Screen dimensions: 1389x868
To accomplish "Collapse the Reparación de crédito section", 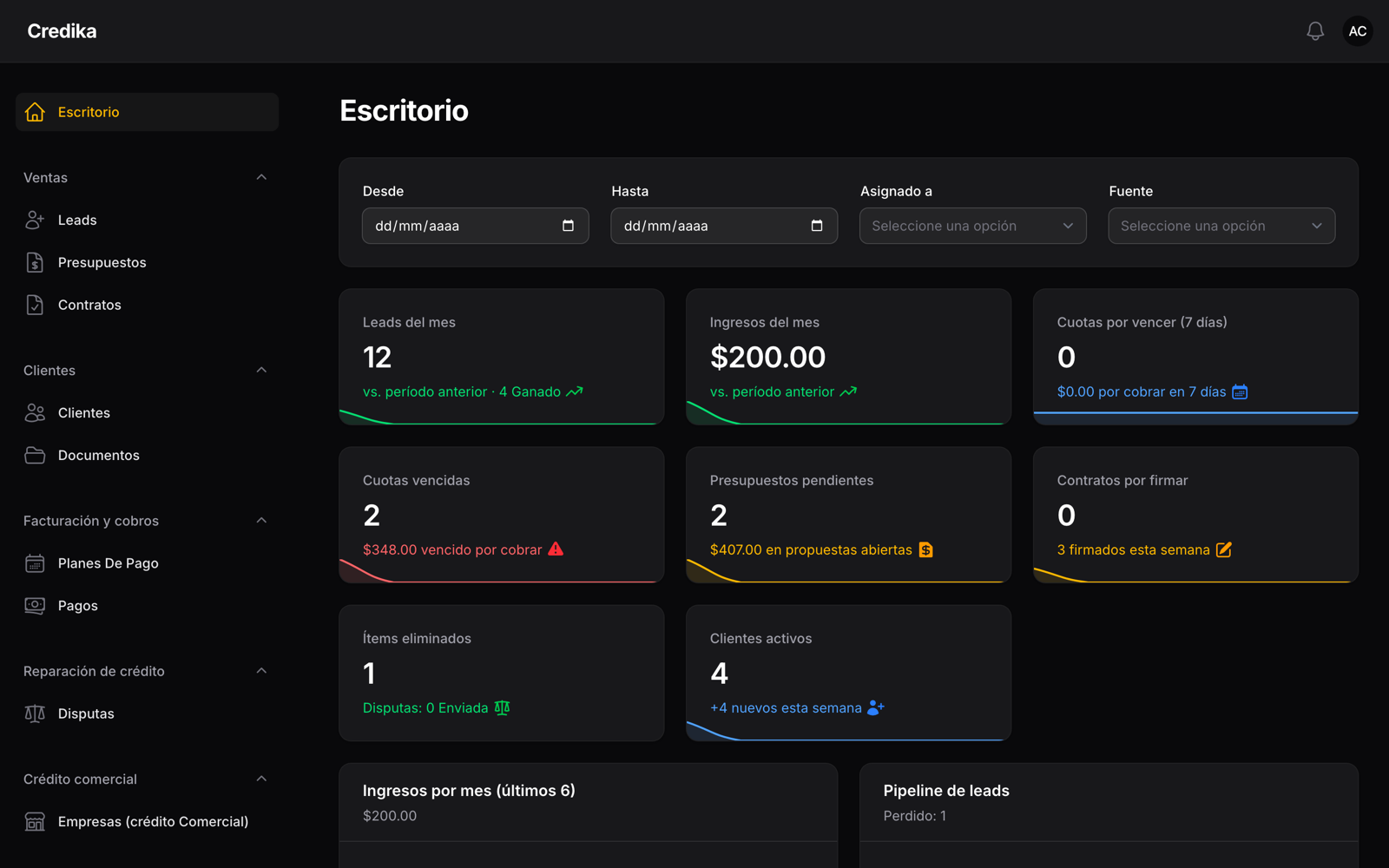I will (261, 671).
